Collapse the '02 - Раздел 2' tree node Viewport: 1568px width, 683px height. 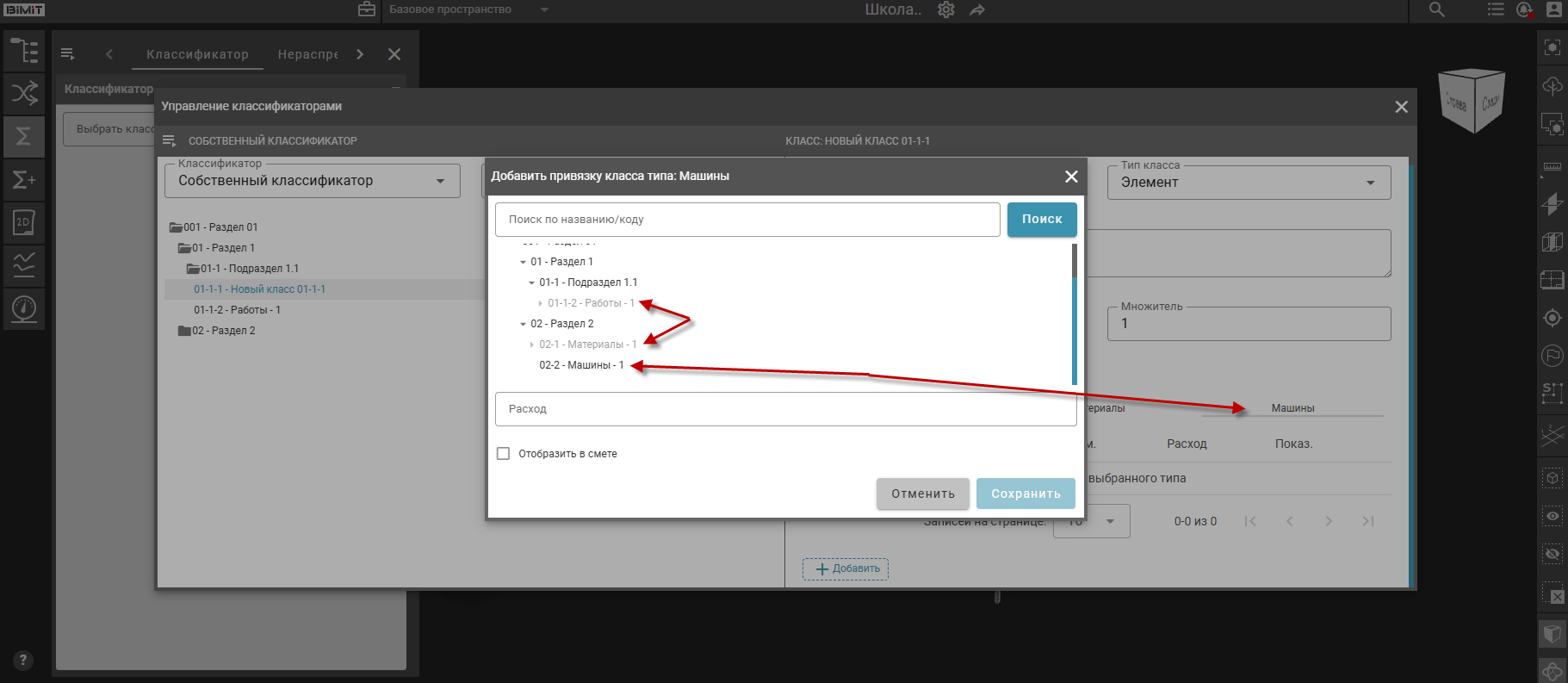click(x=523, y=324)
